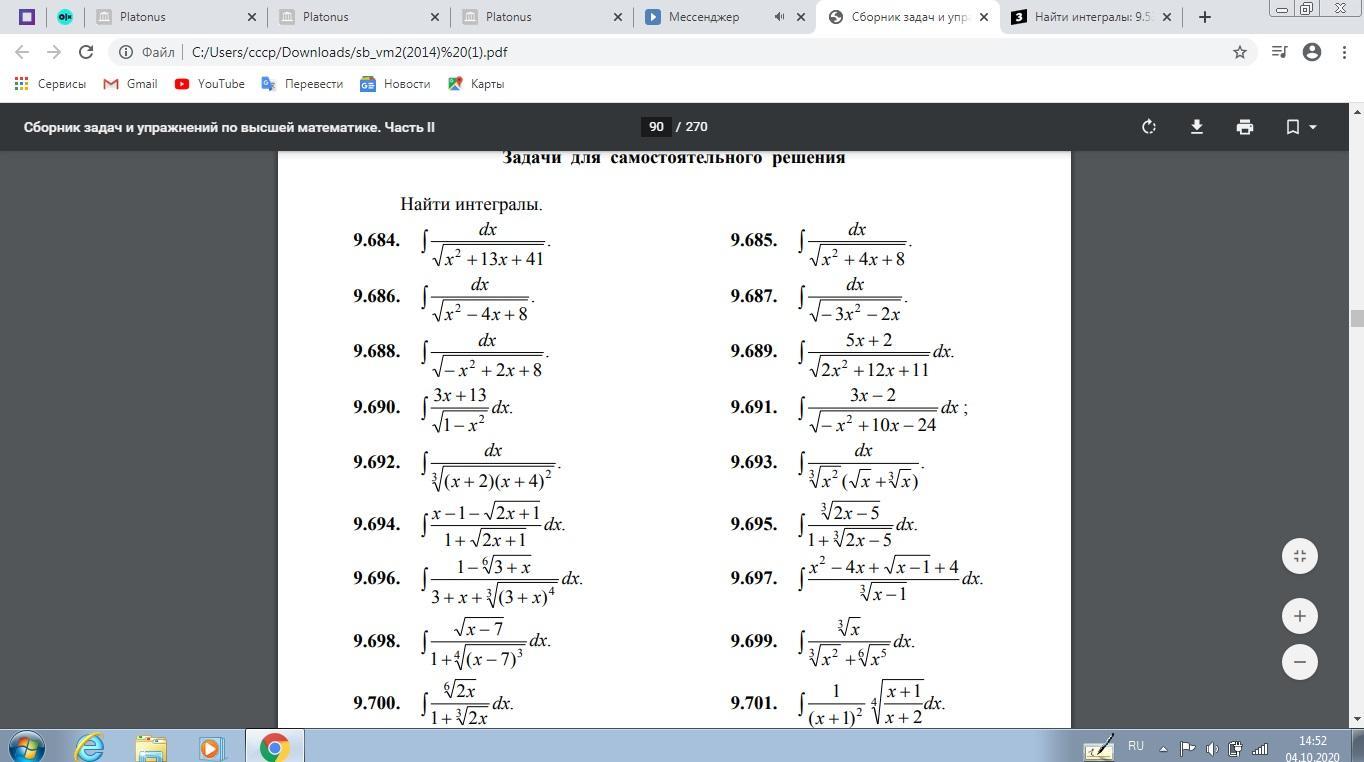View site information icon next to Файл
Viewport: 1364px width, 762px height.
click(x=126, y=52)
